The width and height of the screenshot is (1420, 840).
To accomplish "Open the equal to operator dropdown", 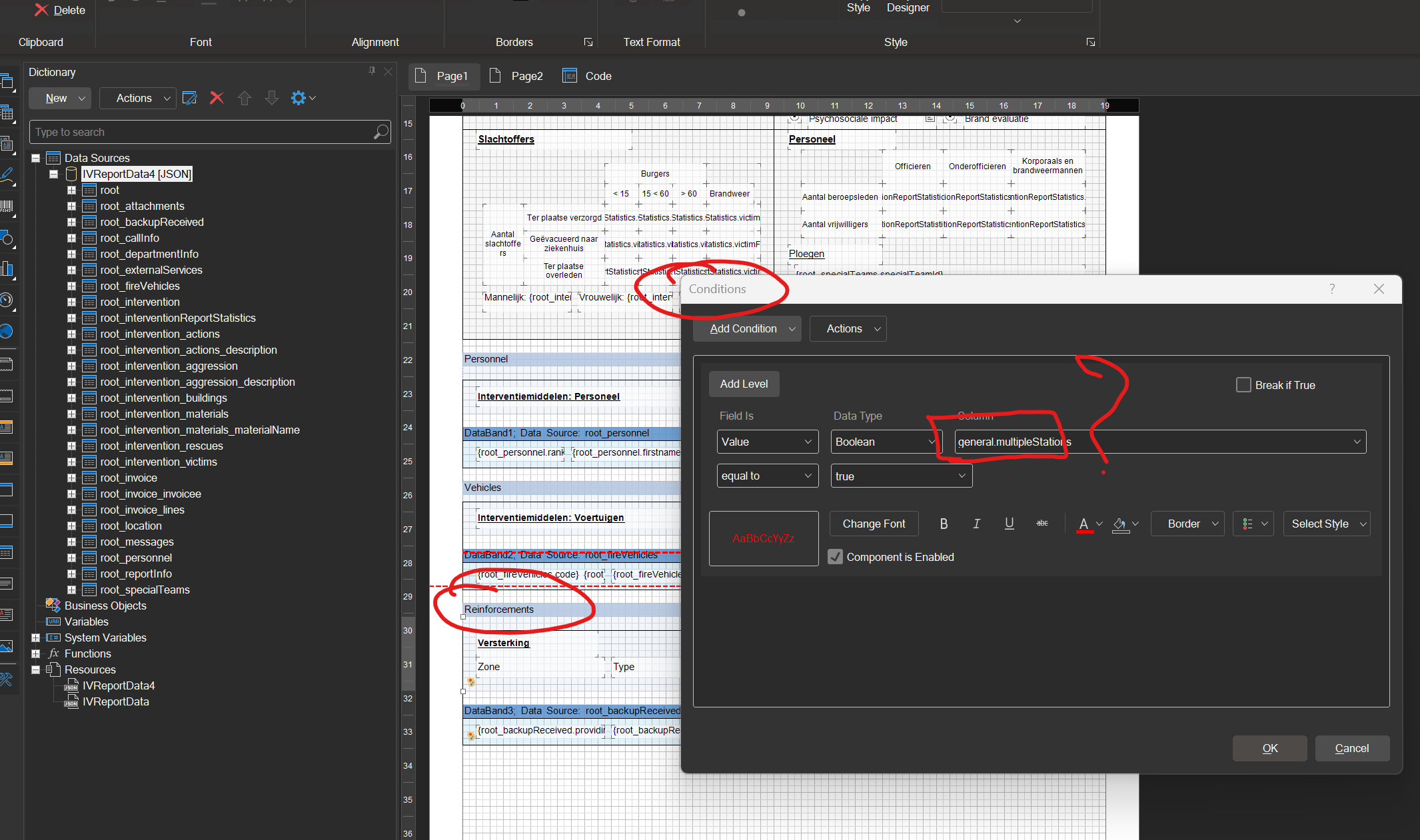I will click(768, 476).
